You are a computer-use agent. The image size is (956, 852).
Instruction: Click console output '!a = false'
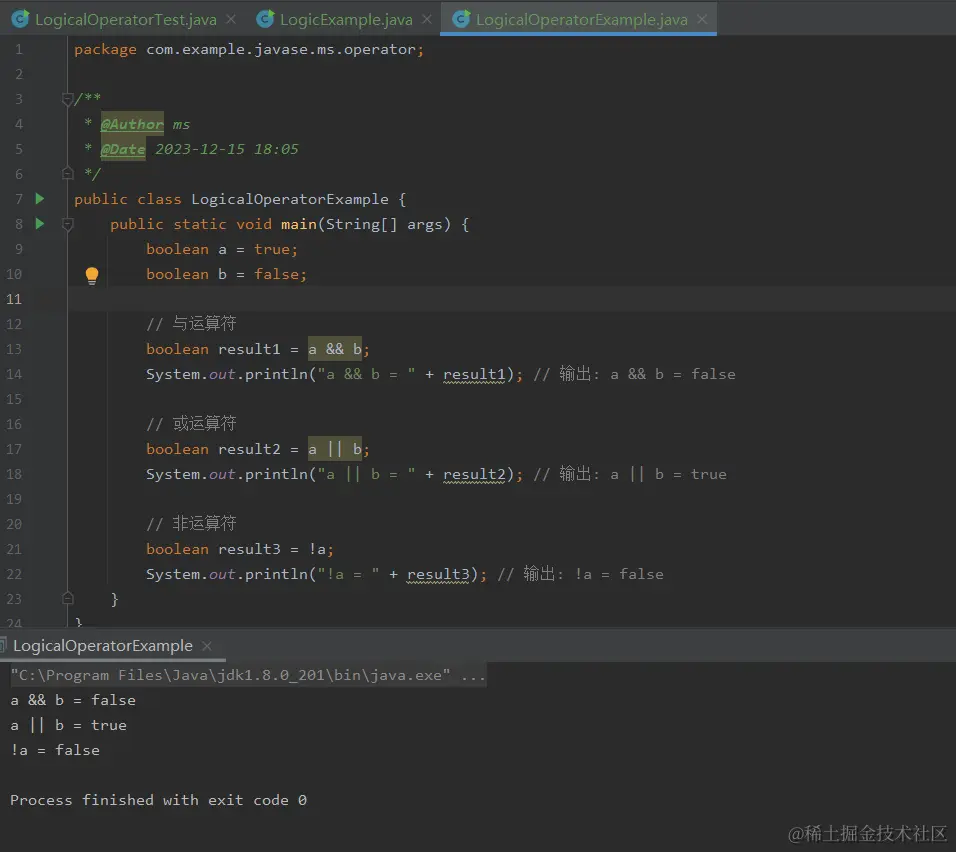pyautogui.click(x=55, y=751)
